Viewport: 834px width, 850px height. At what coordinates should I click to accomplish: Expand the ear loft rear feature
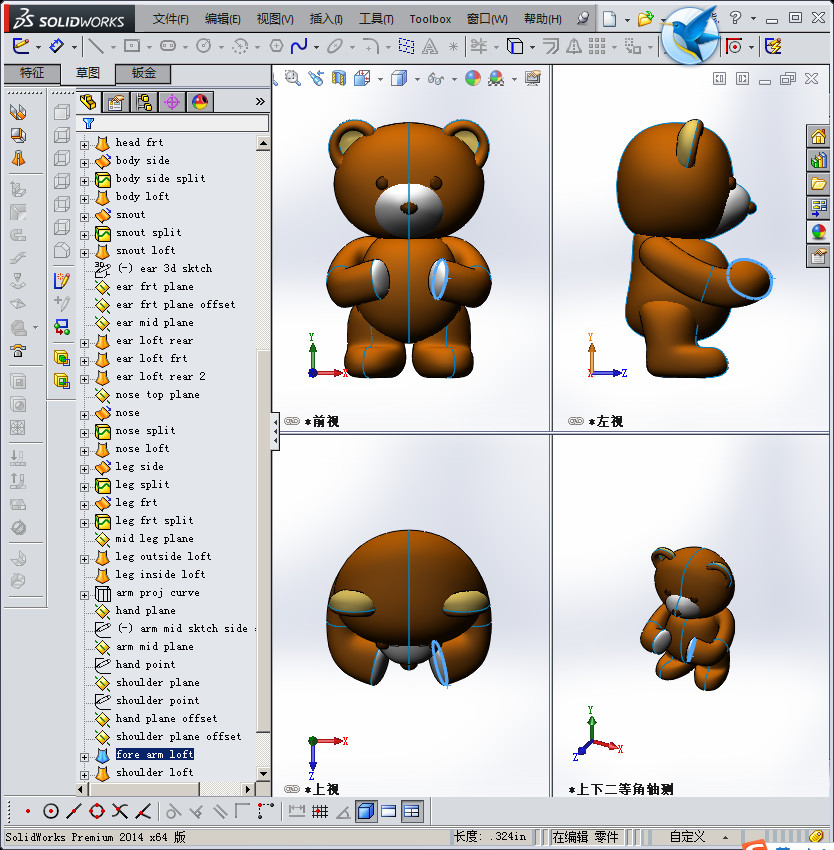tap(85, 343)
